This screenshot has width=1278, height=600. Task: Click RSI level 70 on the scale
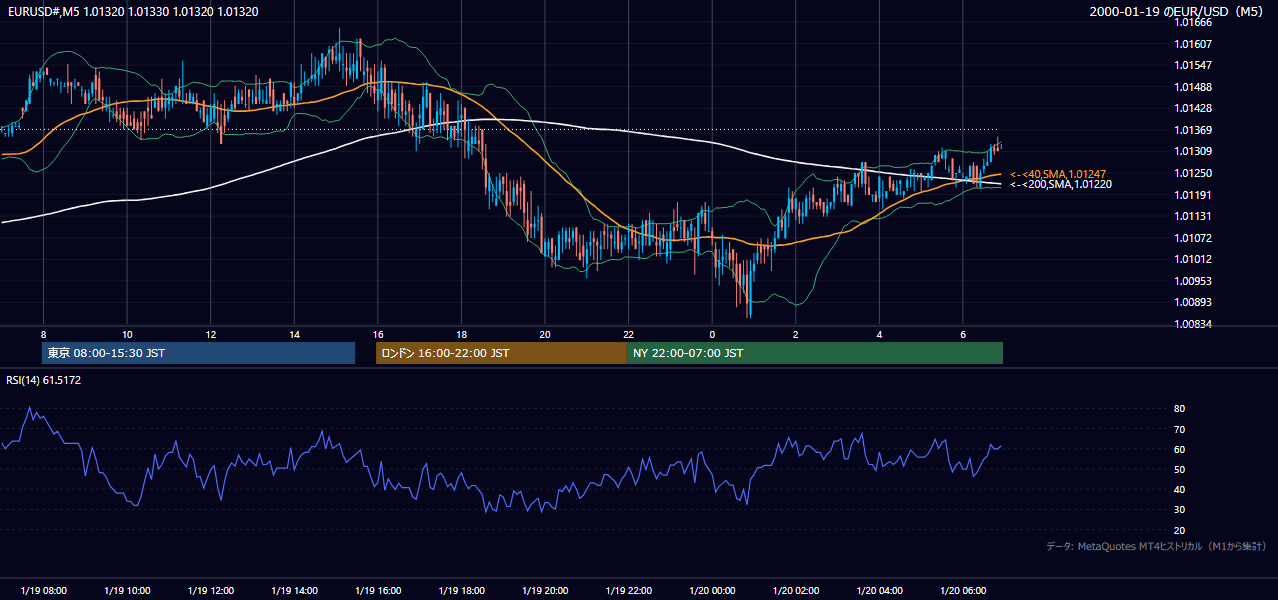pos(1180,429)
